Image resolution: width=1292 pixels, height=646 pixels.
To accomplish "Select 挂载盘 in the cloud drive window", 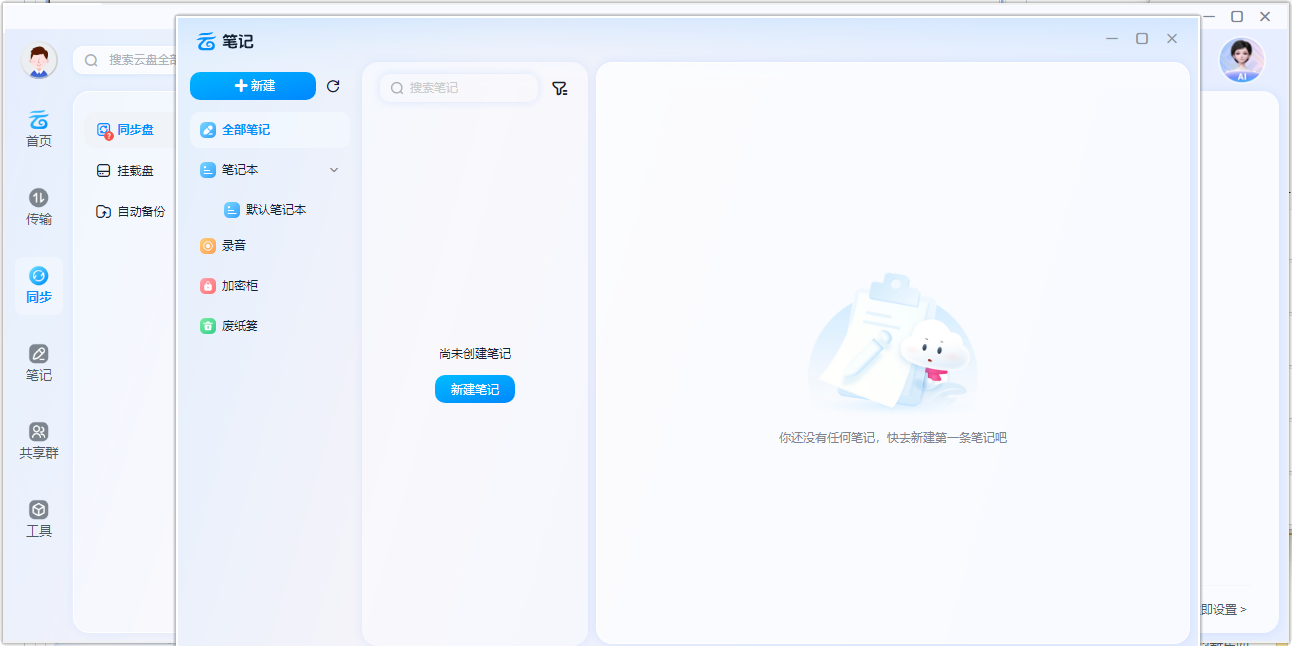I will pyautogui.click(x=125, y=171).
